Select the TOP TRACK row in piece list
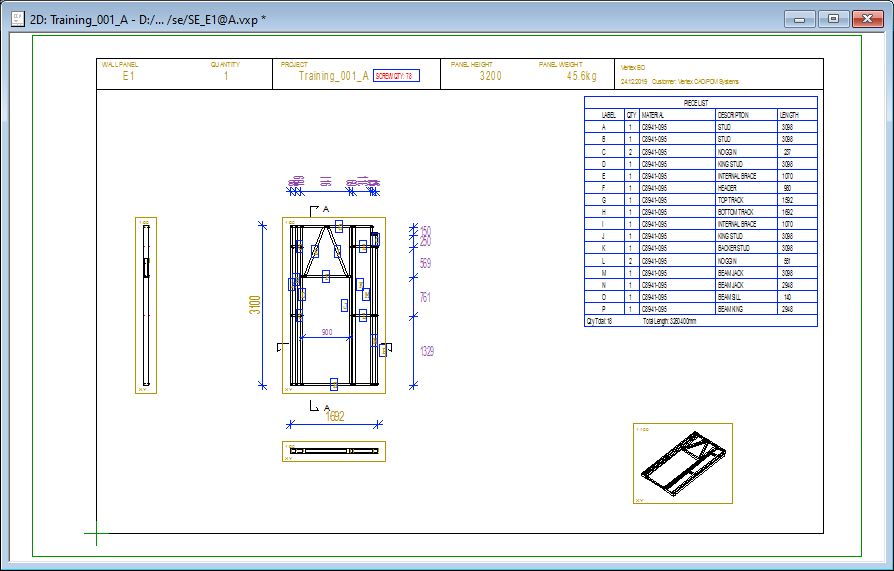The height and width of the screenshot is (571, 894). point(730,200)
